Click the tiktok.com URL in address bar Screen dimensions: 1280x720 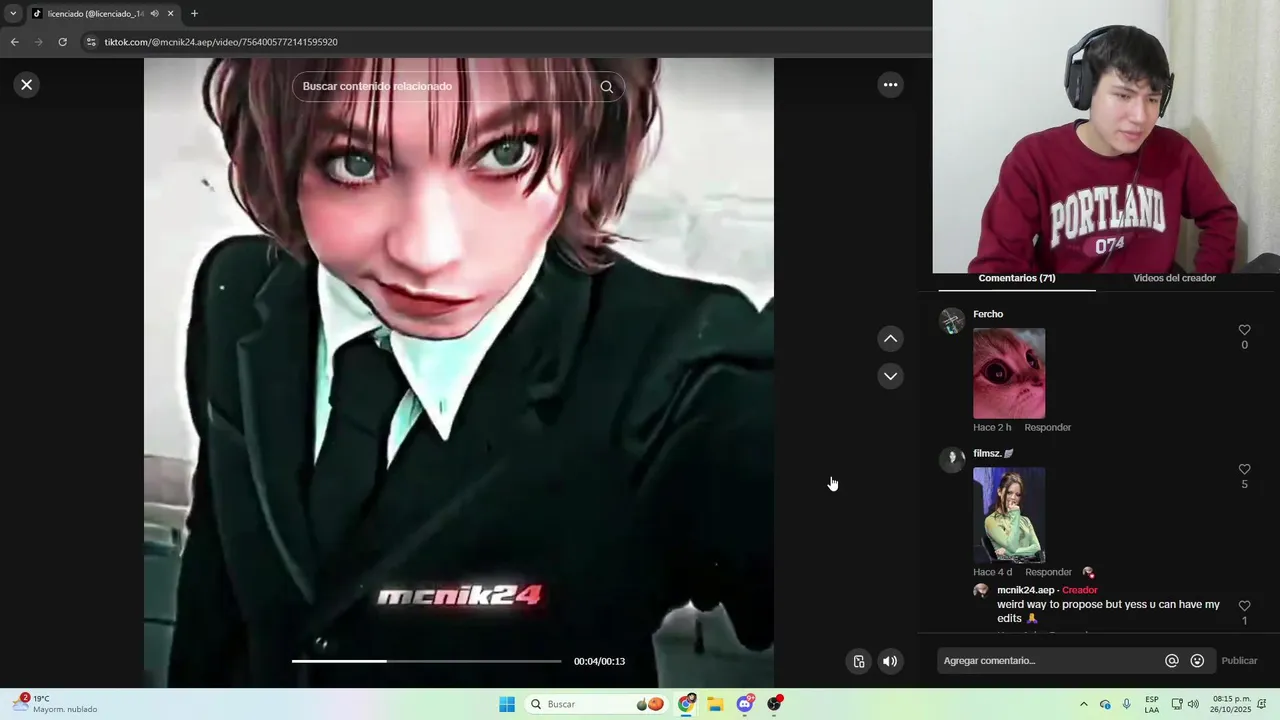point(221,42)
